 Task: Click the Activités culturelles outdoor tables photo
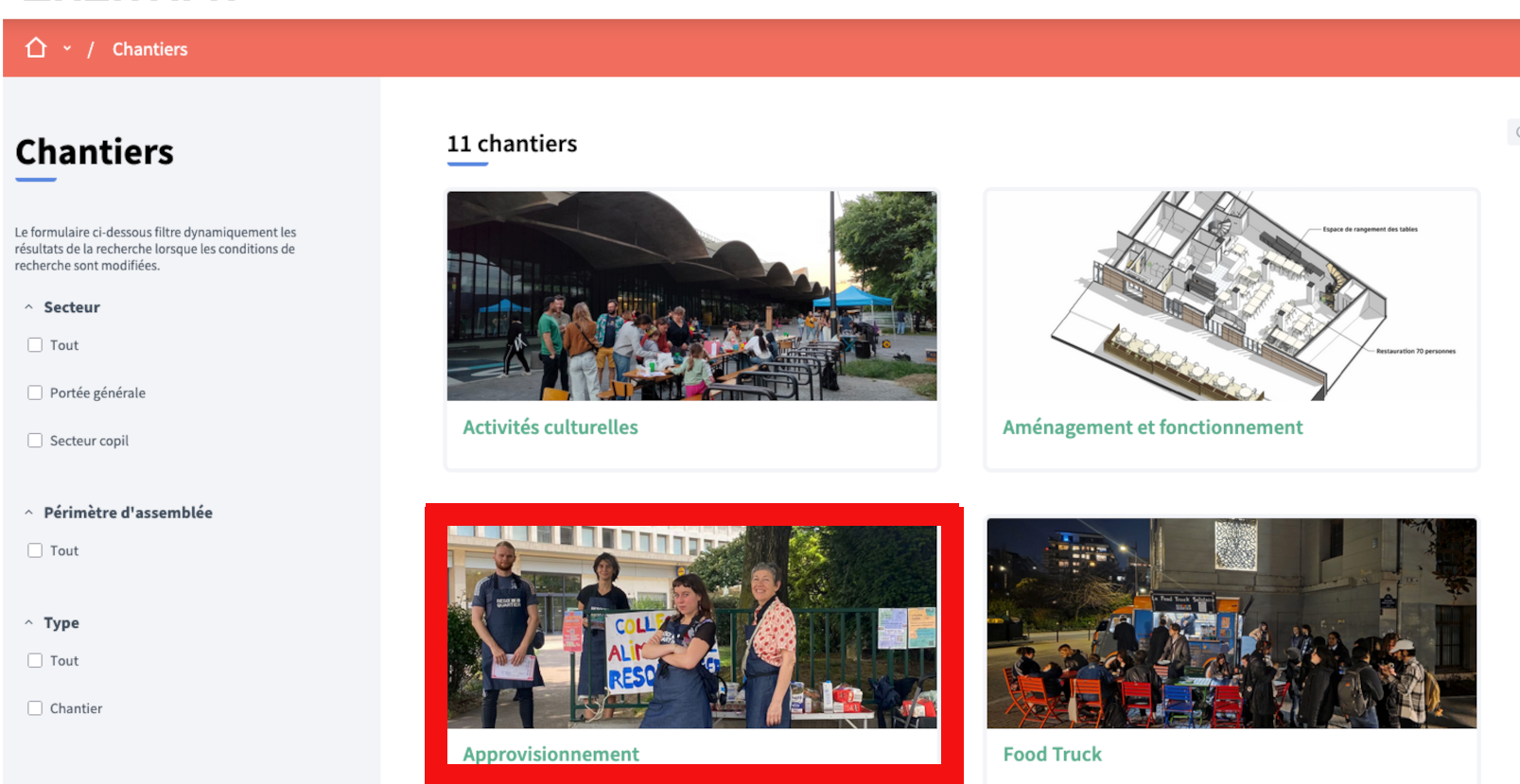coord(691,296)
